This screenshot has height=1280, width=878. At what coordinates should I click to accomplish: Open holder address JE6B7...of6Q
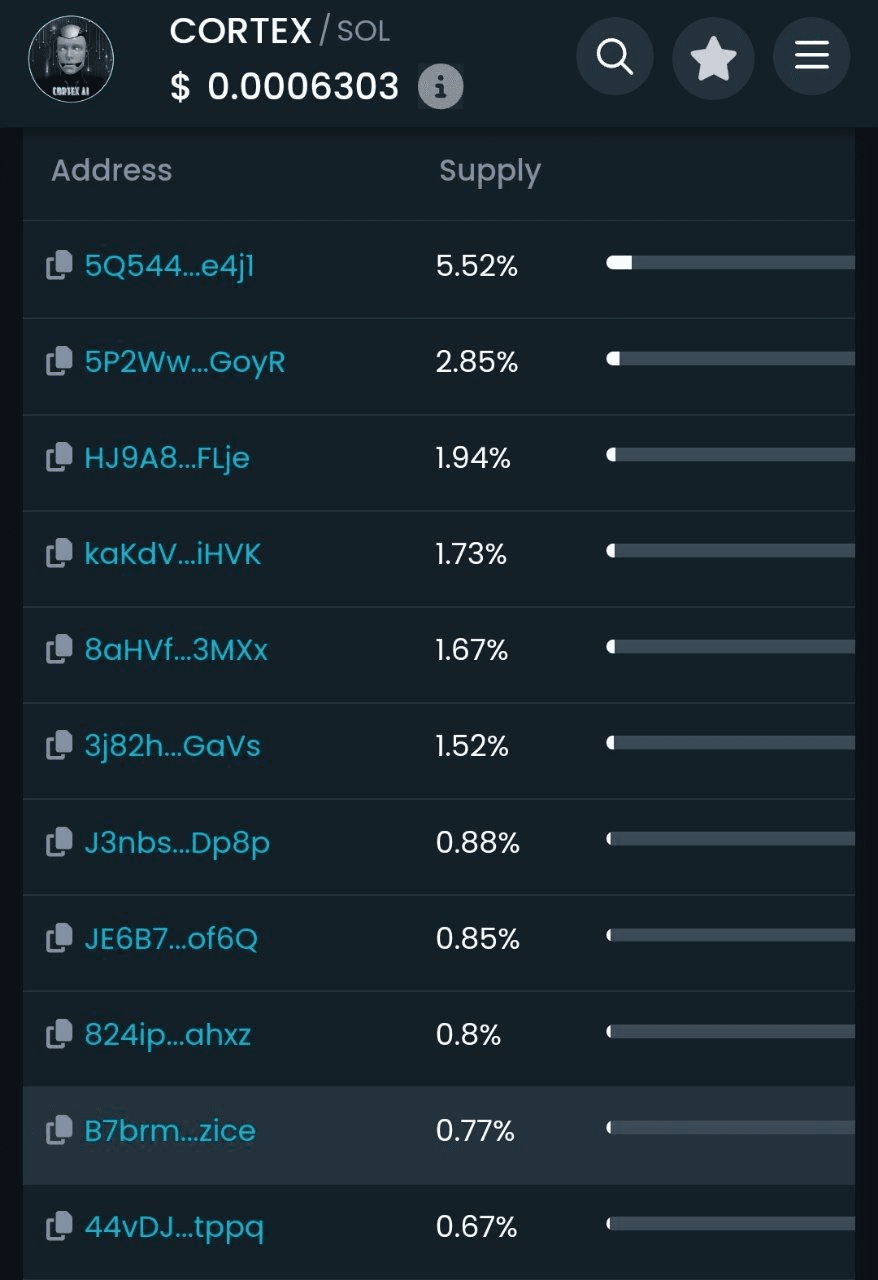[x=171, y=938]
